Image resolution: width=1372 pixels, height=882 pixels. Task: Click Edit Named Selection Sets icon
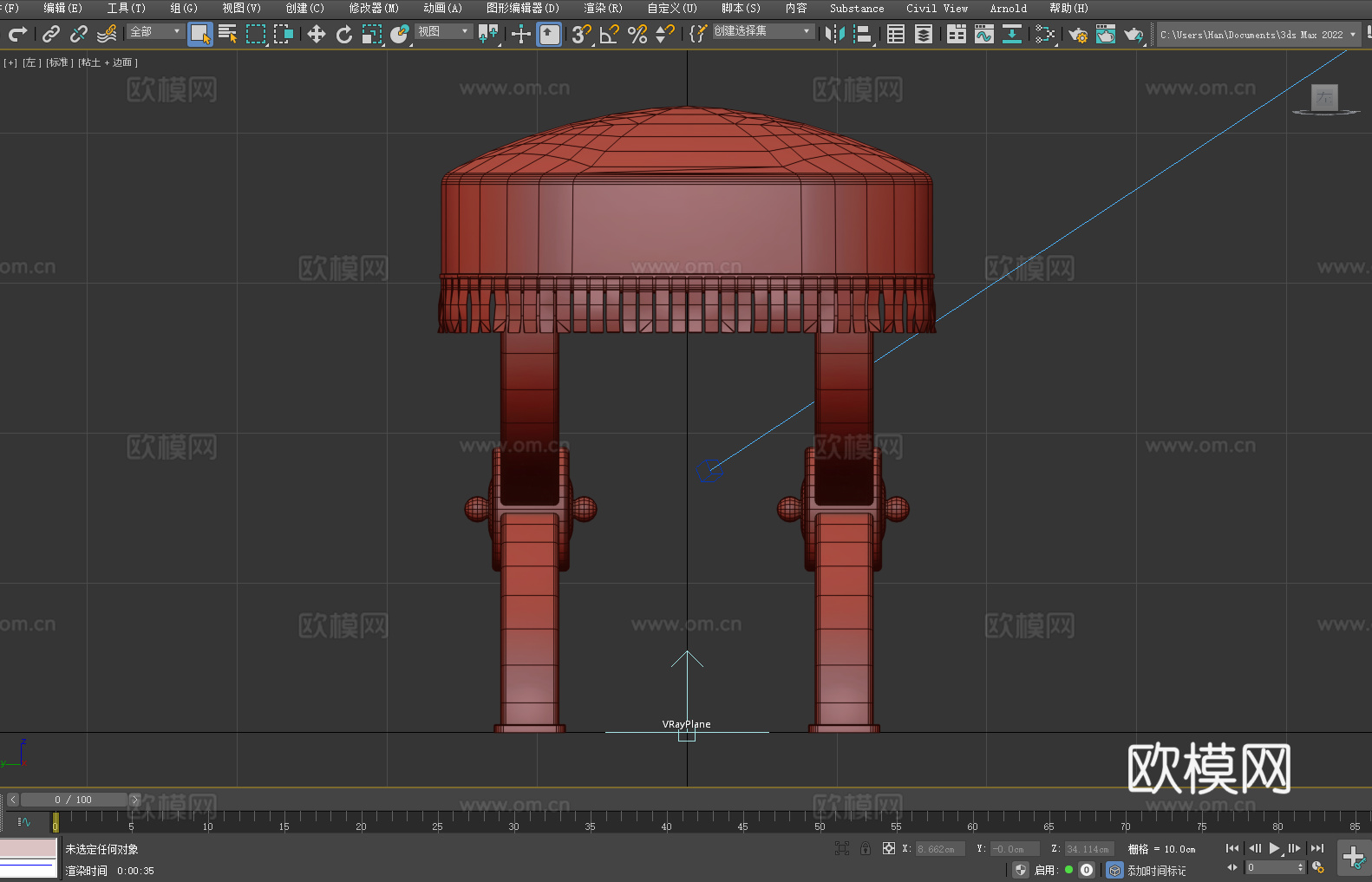pos(698,34)
